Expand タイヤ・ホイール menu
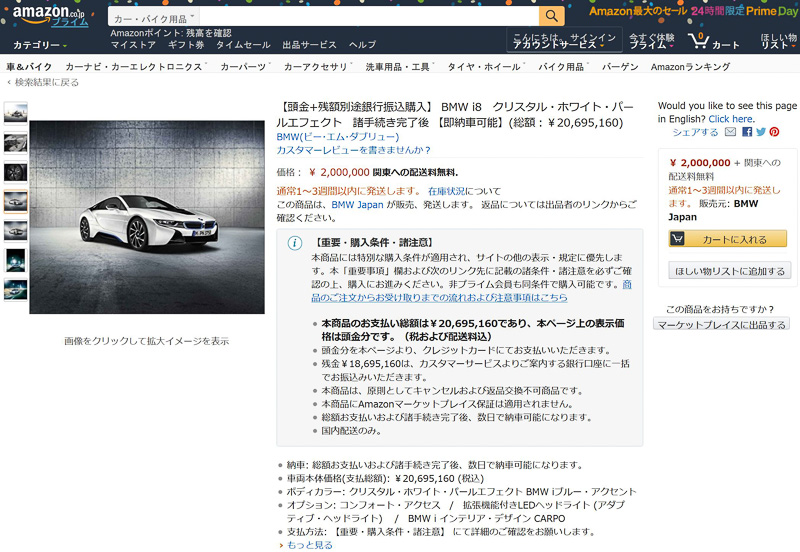Viewport: 800px width, 552px height. [x=486, y=66]
